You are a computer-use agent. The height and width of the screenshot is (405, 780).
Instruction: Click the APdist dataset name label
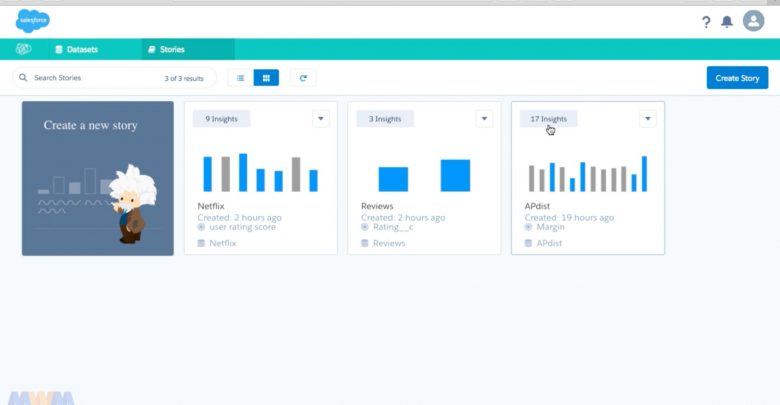click(549, 243)
